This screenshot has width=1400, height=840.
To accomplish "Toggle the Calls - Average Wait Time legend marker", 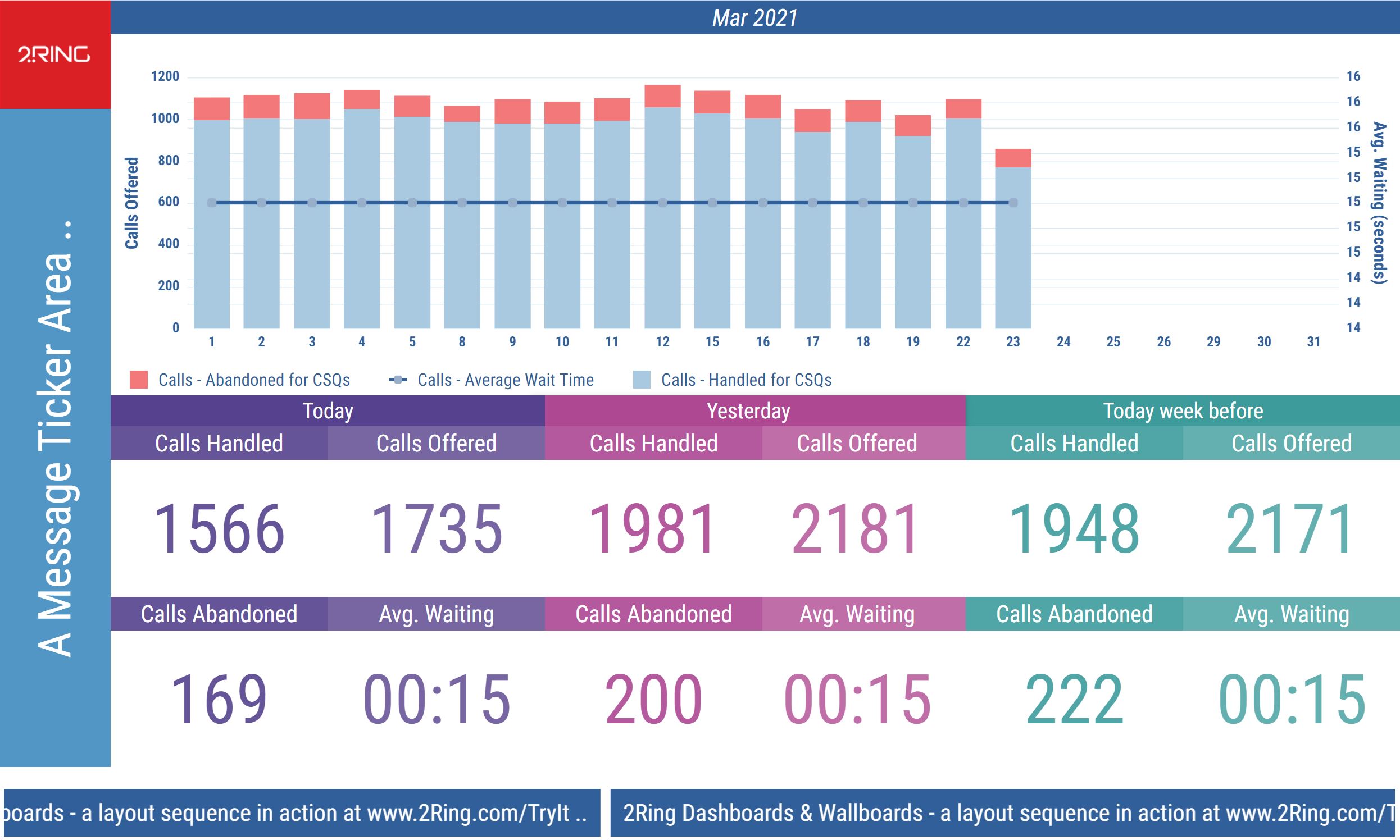I will [x=398, y=380].
